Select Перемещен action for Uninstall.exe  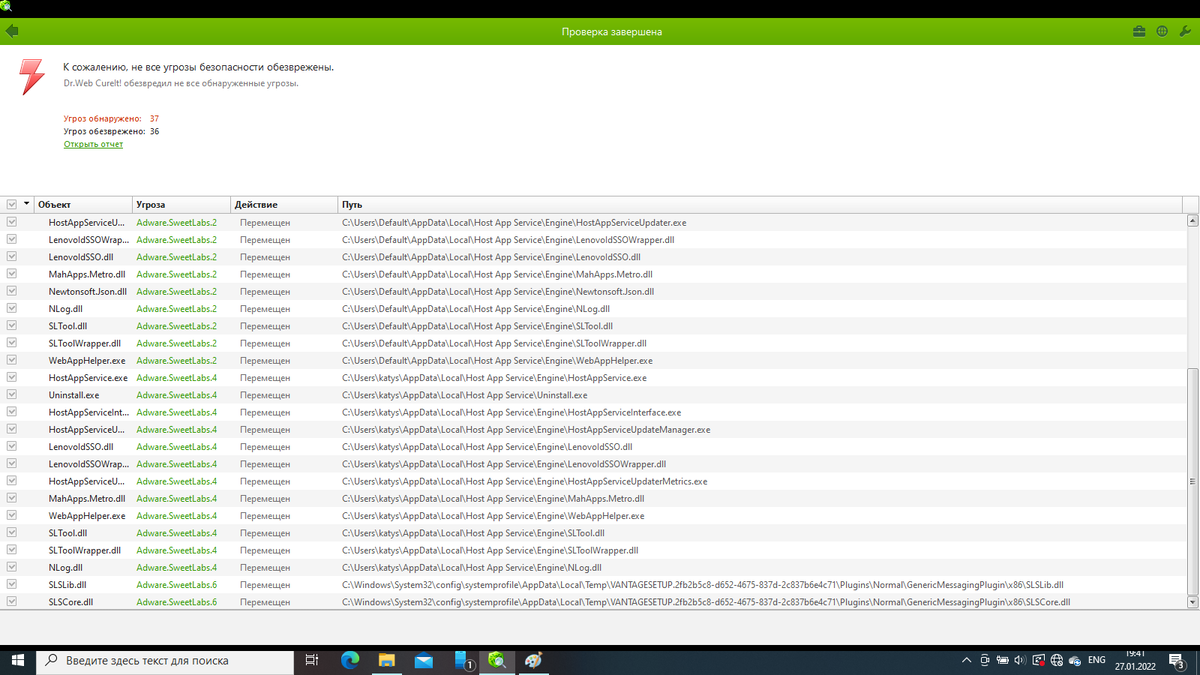(265, 395)
